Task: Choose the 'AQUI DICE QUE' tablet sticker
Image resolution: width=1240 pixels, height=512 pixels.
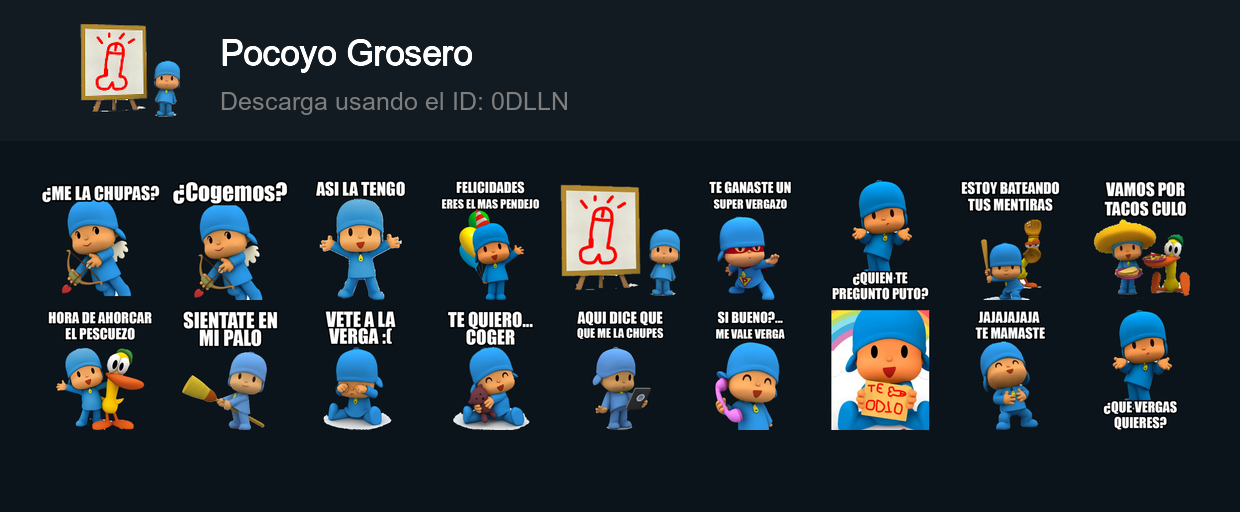Action: (x=620, y=370)
